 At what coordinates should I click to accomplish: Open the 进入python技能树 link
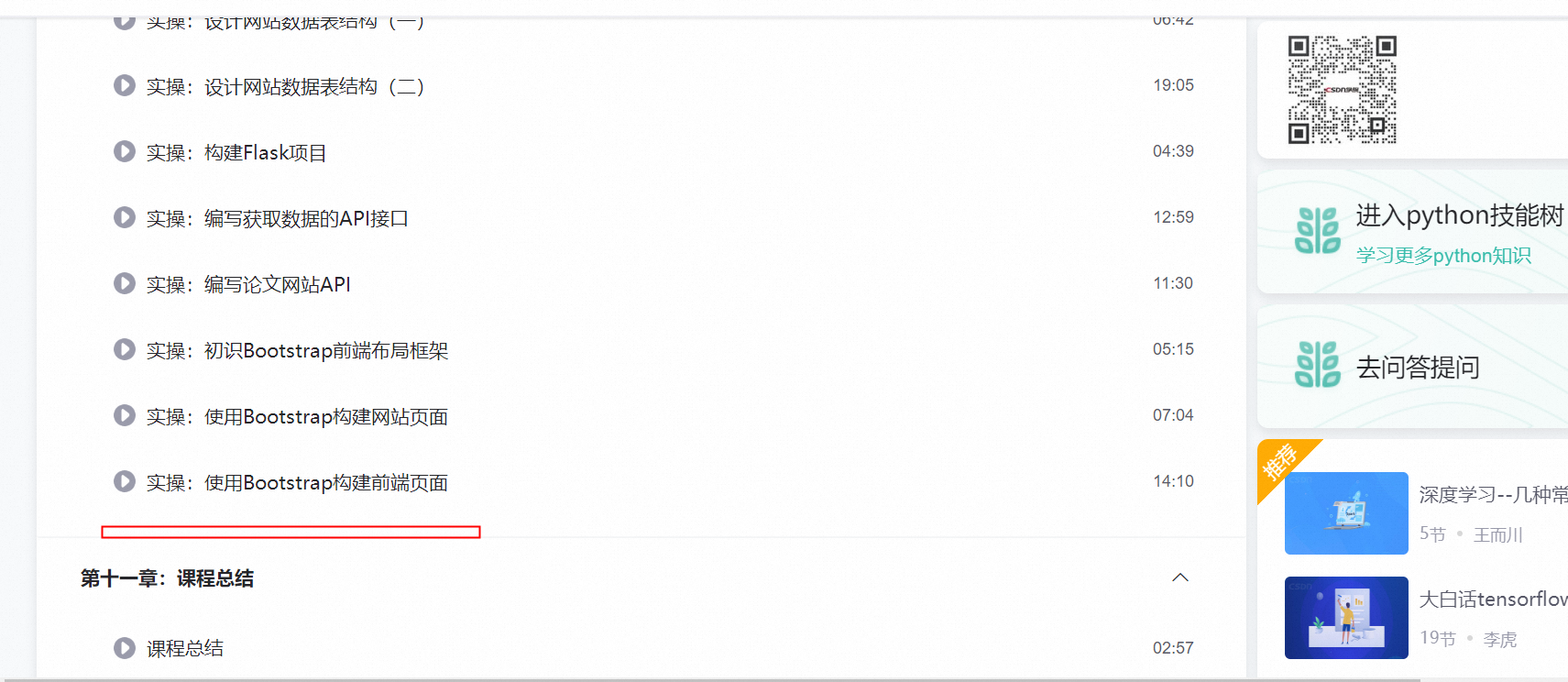pyautogui.click(x=1460, y=215)
